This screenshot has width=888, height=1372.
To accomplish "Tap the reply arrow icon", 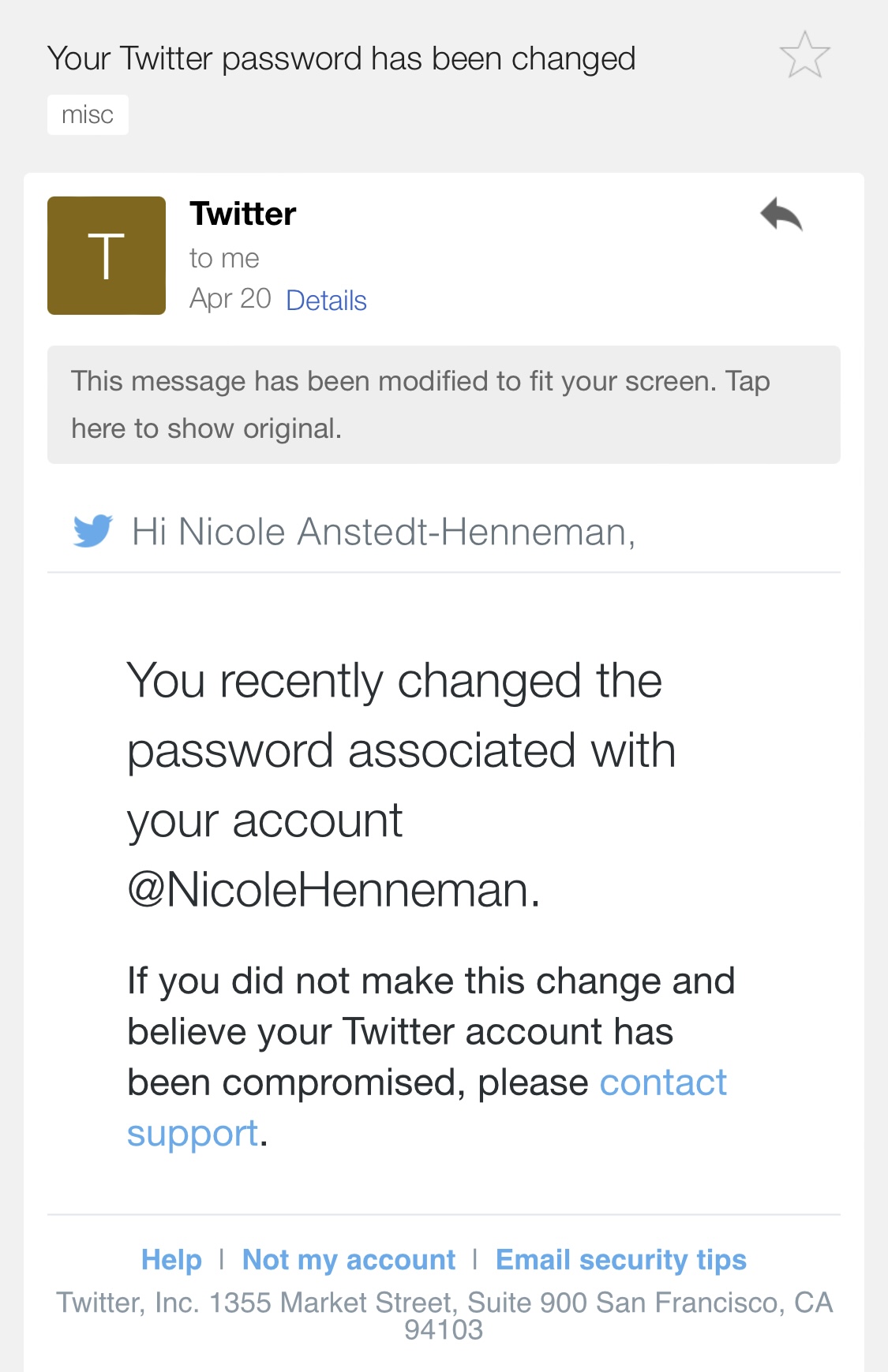I will (x=781, y=215).
